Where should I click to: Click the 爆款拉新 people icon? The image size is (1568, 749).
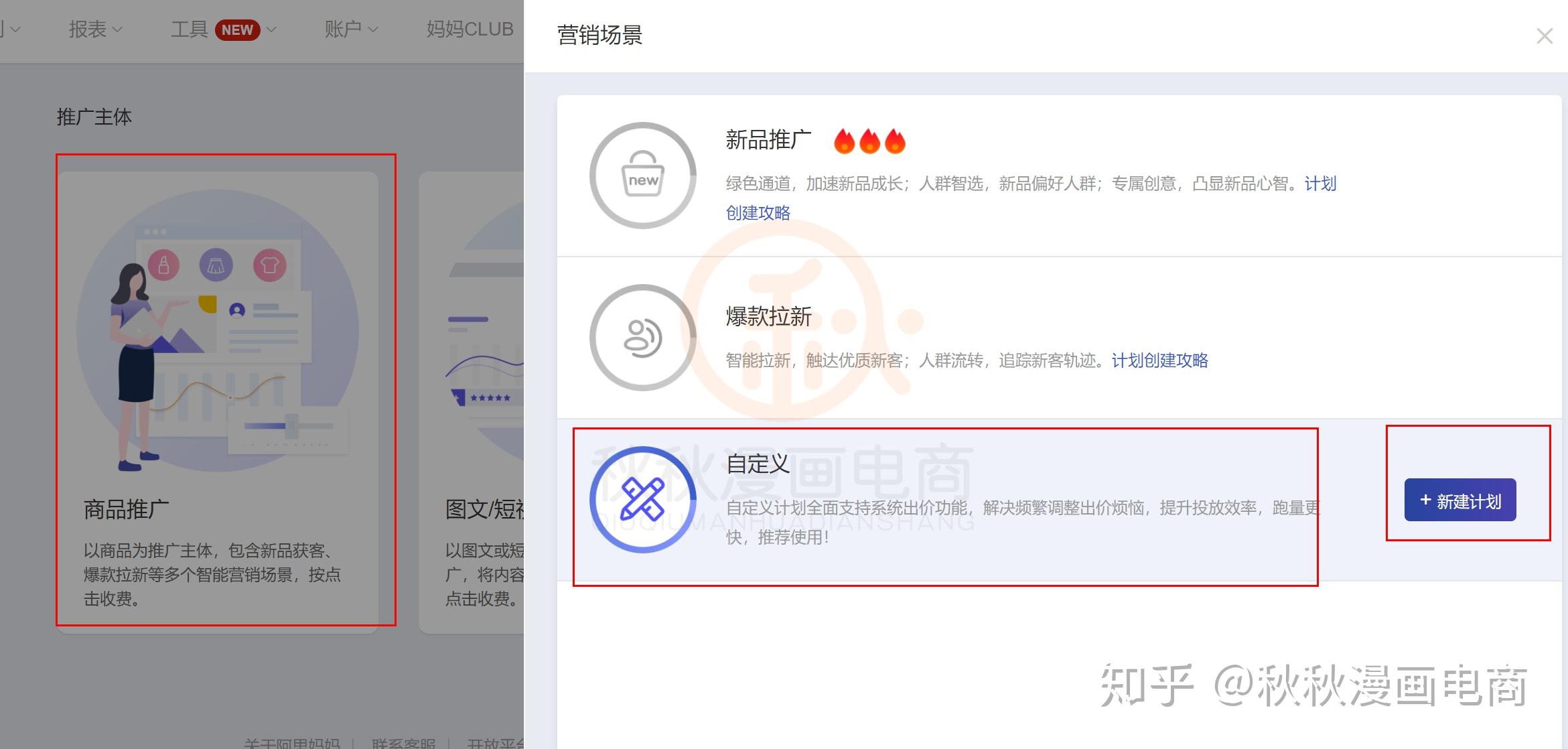coord(642,338)
